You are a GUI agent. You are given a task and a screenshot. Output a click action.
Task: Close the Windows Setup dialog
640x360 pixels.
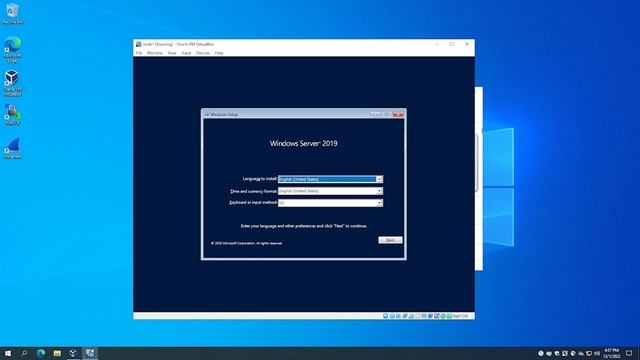tap(398, 114)
